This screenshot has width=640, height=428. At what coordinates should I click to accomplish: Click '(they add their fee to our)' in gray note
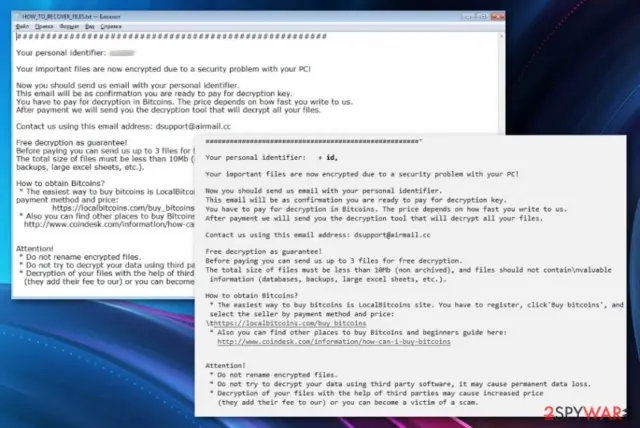tap(348, 402)
